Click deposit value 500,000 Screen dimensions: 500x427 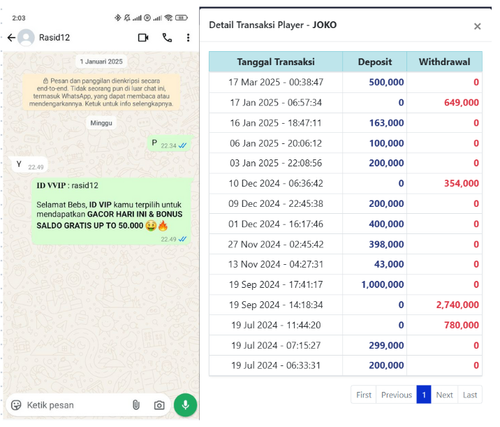[386, 82]
